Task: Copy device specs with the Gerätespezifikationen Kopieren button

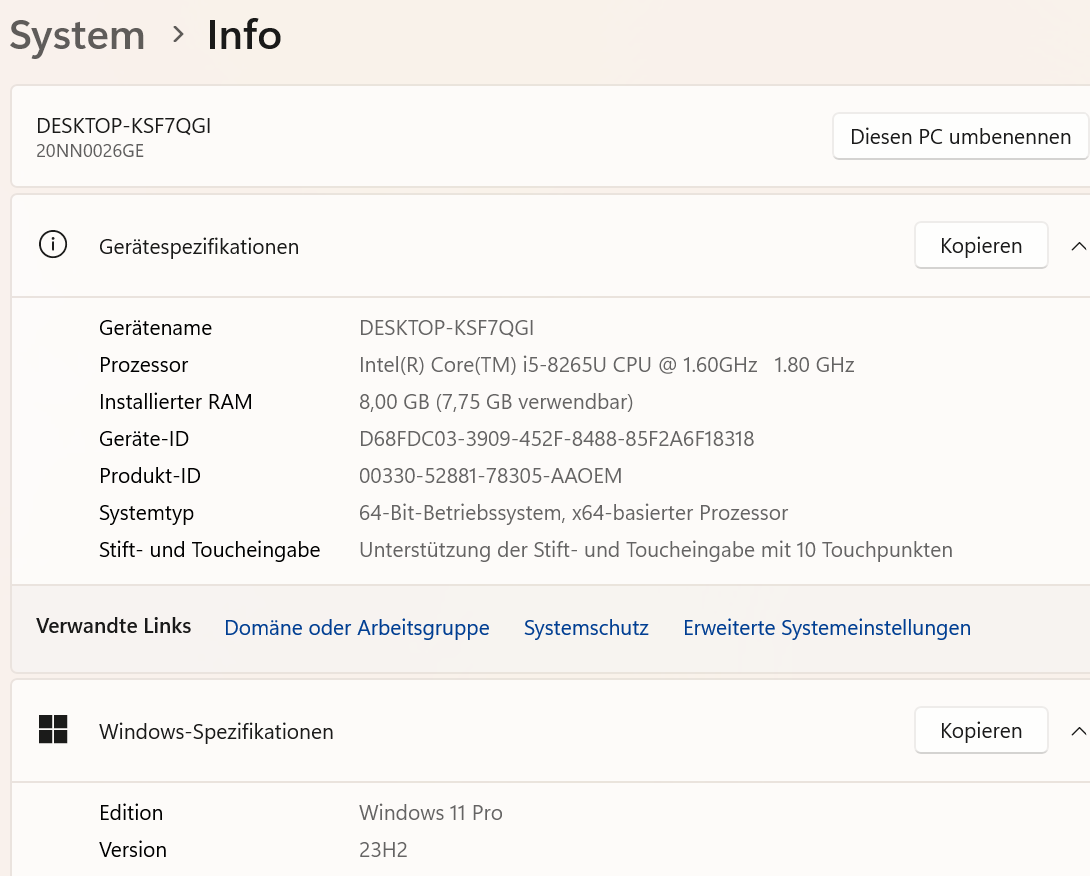Action: point(981,245)
